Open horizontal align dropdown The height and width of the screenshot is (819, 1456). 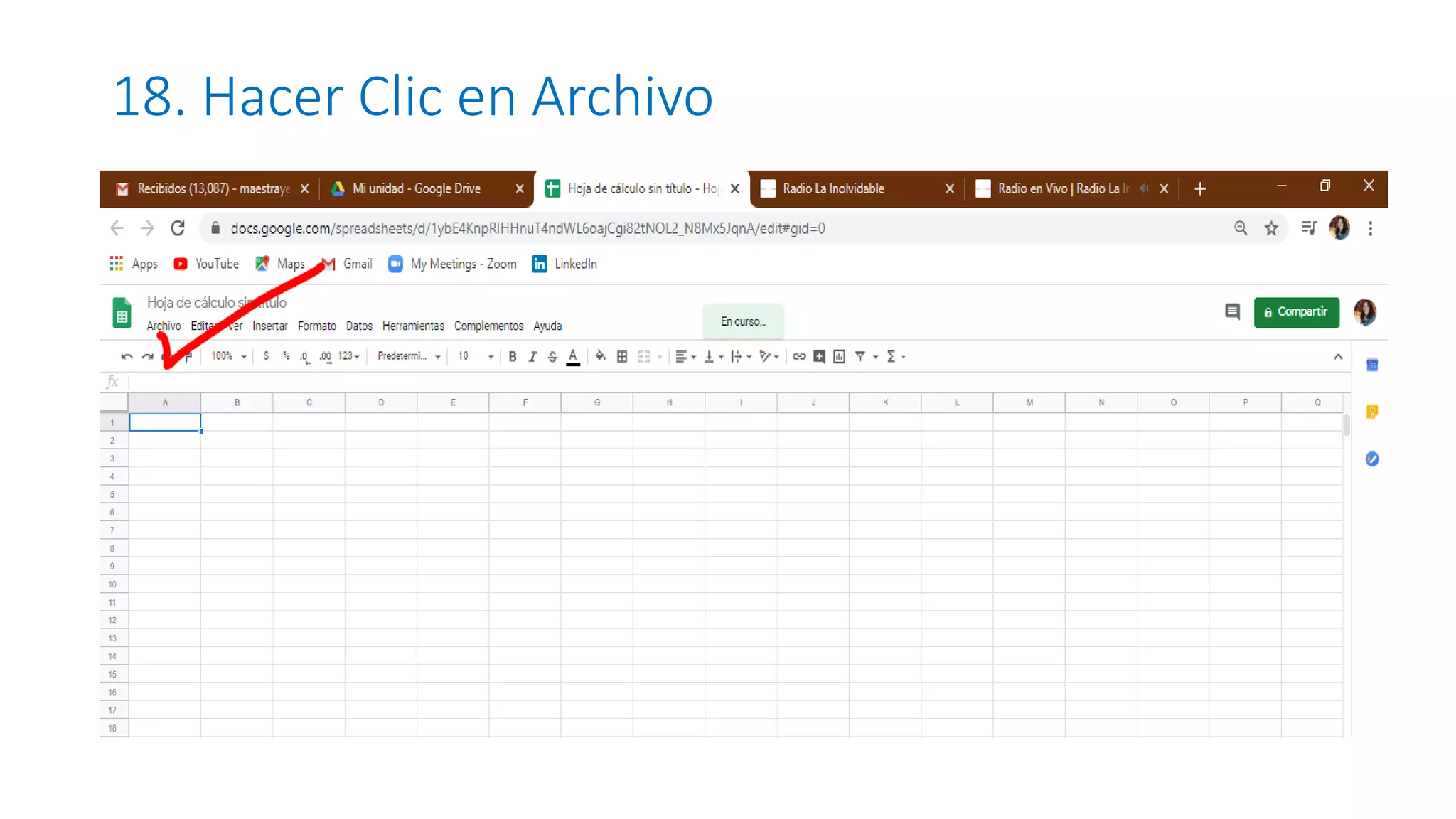[x=685, y=357]
